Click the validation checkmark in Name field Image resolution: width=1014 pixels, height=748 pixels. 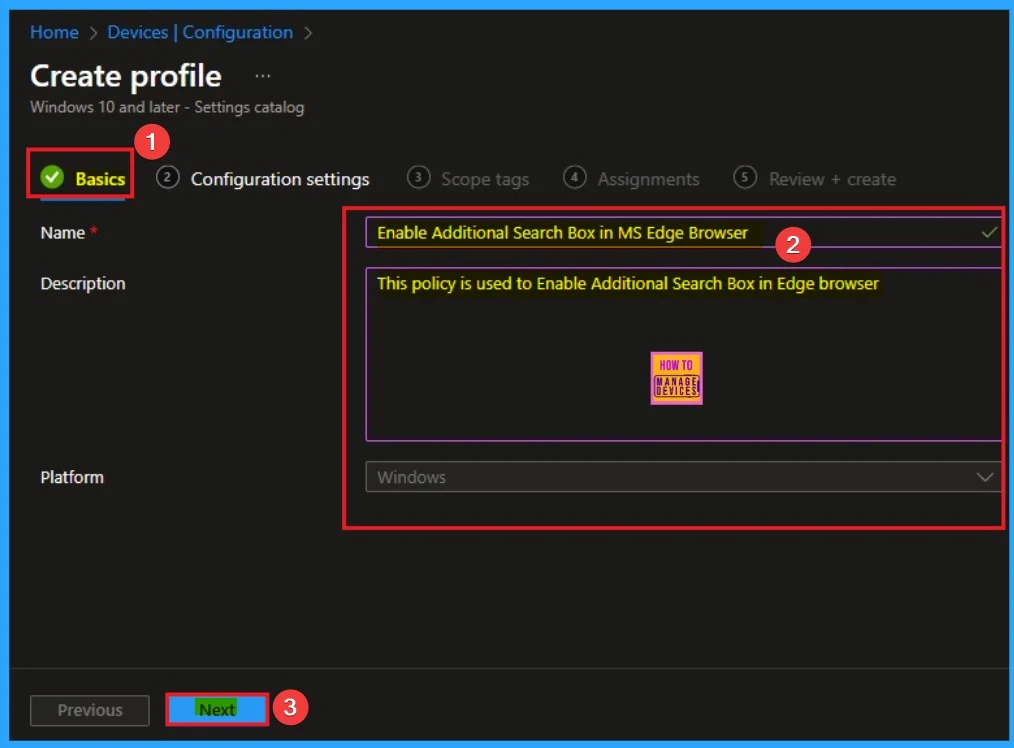(x=989, y=232)
